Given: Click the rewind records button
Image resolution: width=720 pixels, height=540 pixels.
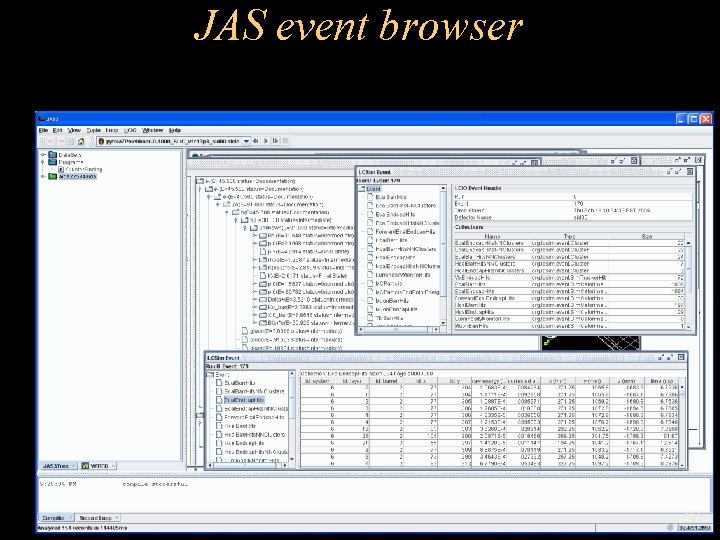Looking at the screenshot, I should [256, 141].
